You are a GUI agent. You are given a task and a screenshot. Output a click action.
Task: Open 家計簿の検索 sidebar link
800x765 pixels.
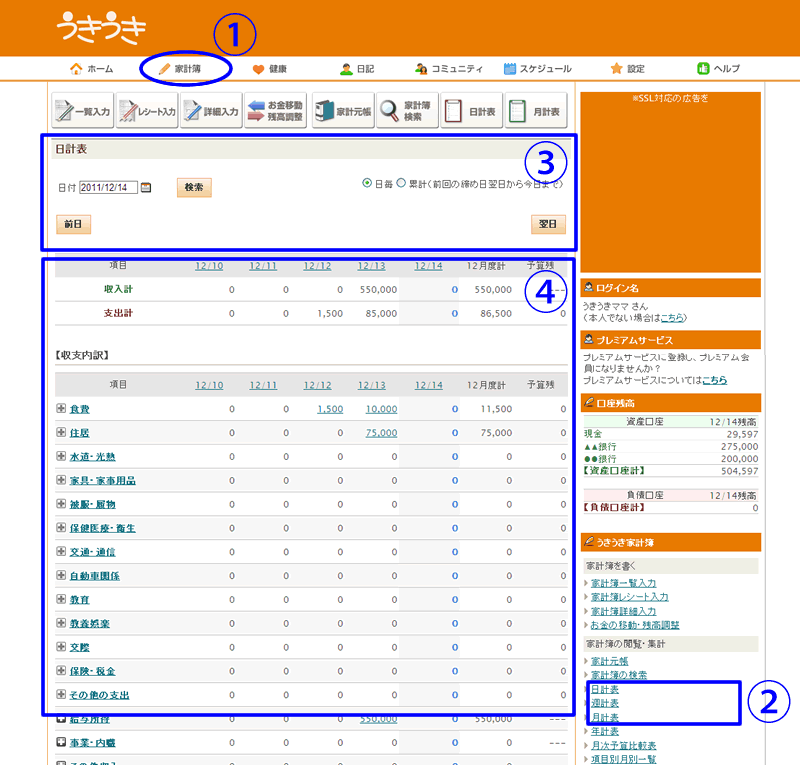619,675
